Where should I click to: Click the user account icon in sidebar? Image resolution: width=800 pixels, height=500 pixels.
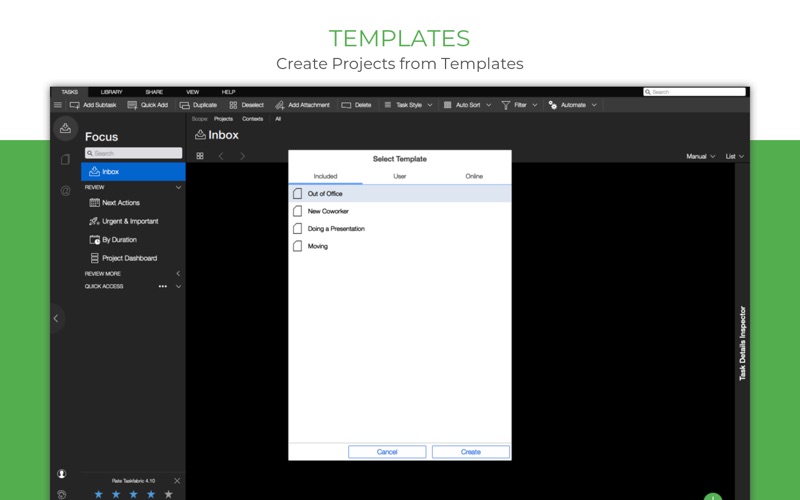62,474
